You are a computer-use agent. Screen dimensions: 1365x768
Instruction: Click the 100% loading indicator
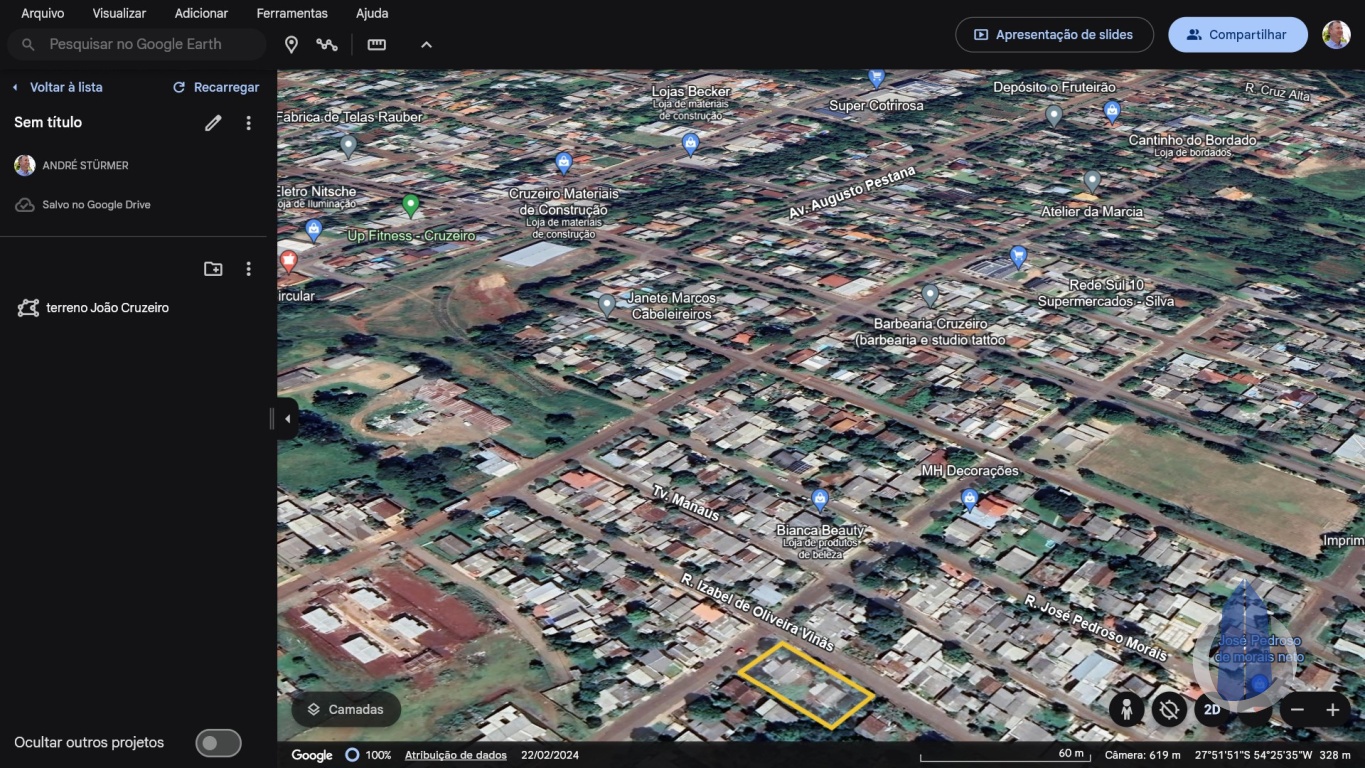point(368,755)
